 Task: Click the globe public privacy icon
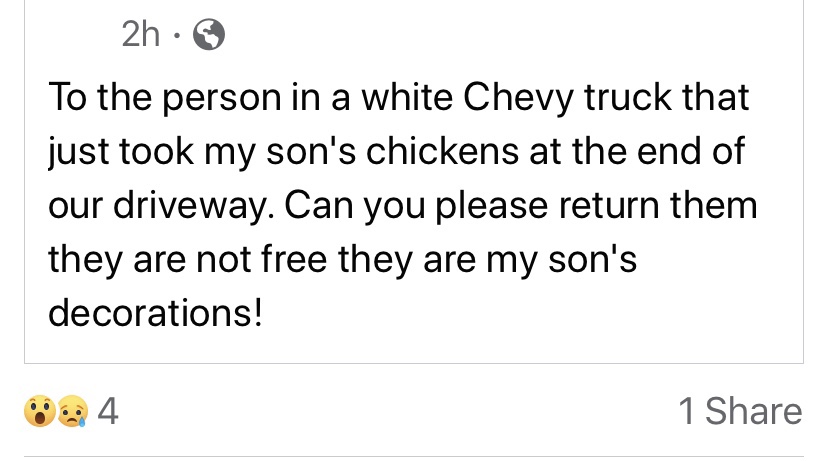[x=208, y=36]
